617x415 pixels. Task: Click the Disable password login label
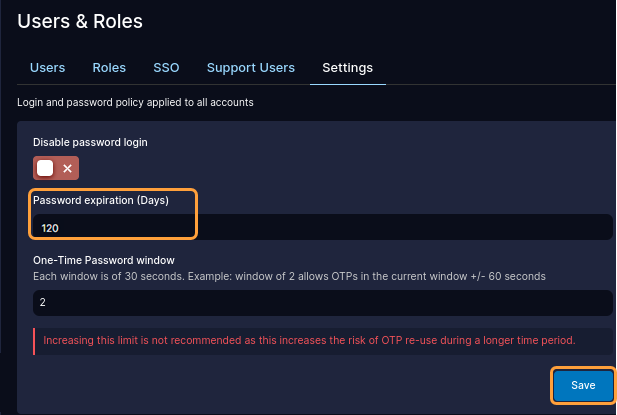point(90,142)
